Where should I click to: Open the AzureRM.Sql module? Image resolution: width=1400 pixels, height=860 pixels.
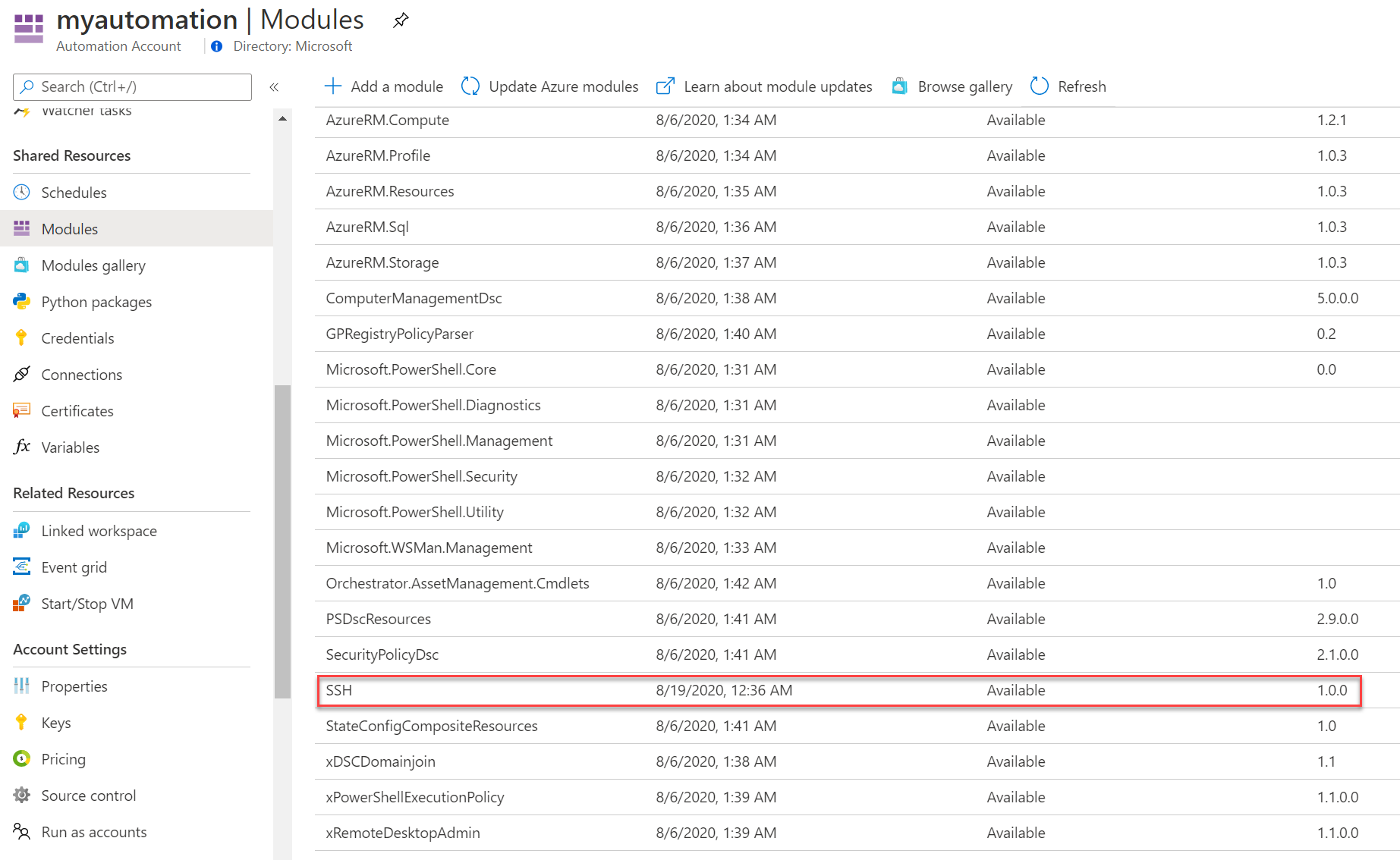367,227
